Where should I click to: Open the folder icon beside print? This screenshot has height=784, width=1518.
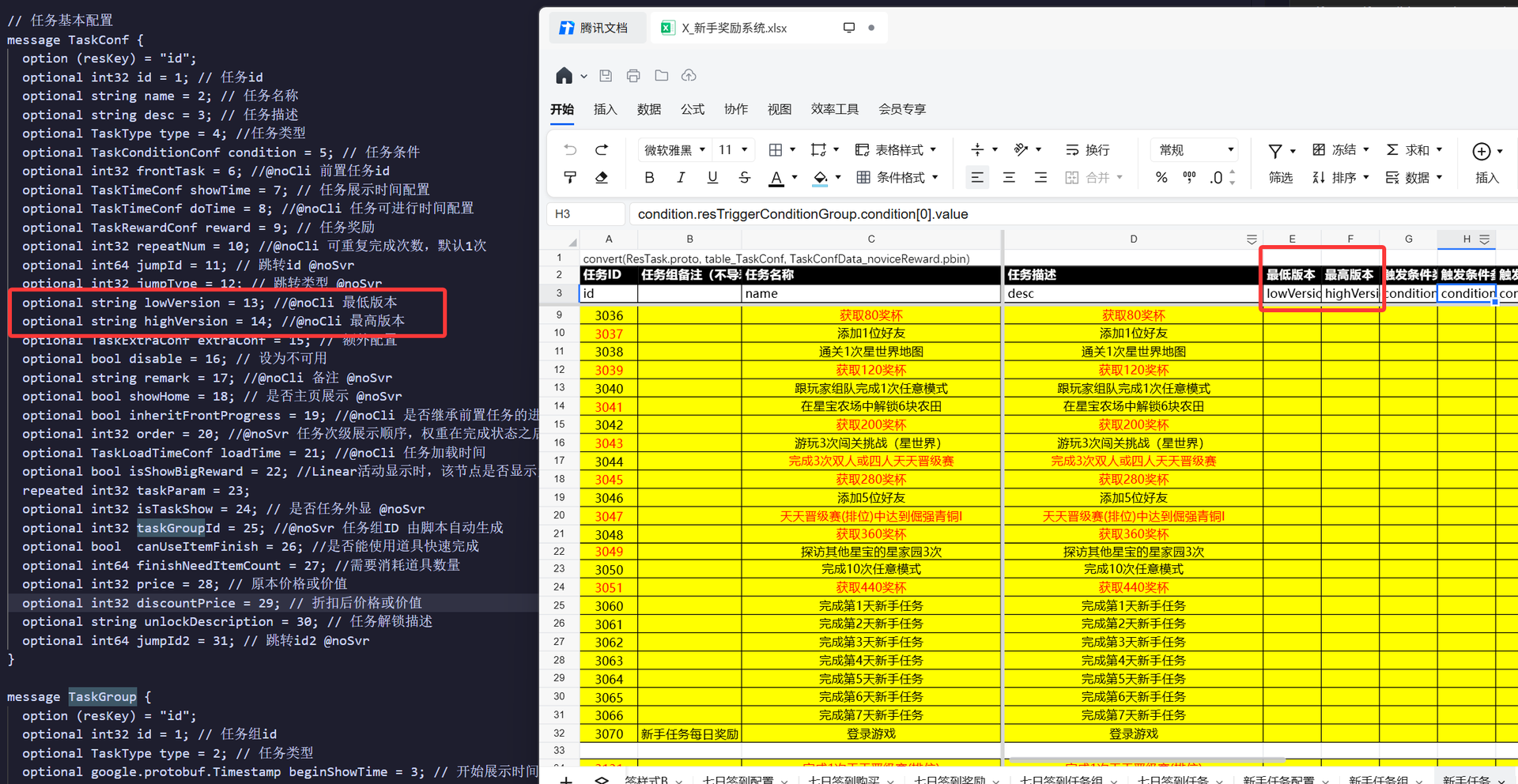click(662, 76)
